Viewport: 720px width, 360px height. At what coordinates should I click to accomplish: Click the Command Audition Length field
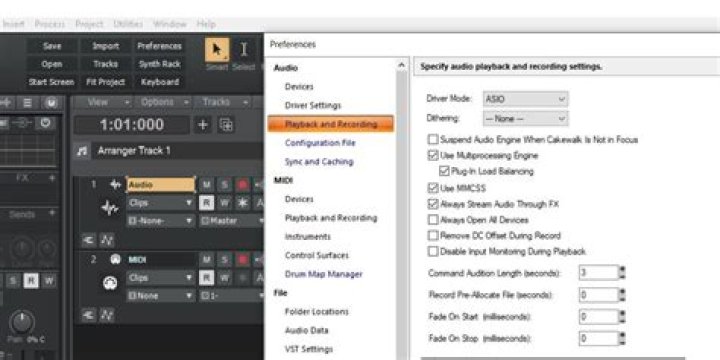click(599, 273)
